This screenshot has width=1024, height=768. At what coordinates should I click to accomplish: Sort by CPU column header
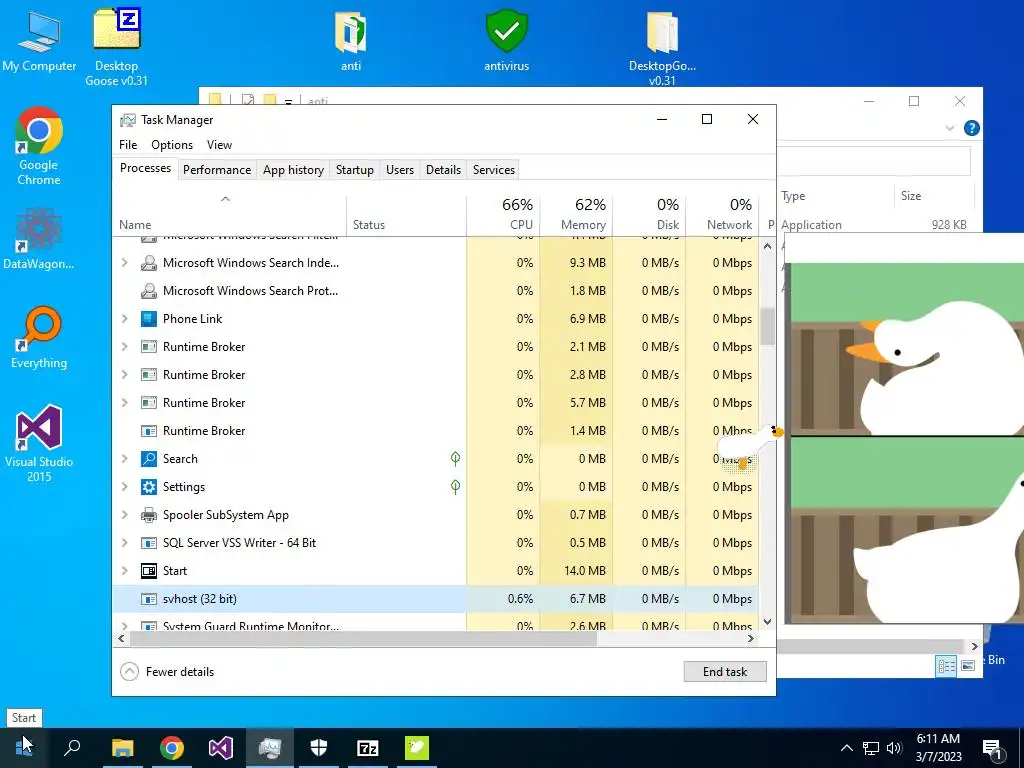[504, 214]
